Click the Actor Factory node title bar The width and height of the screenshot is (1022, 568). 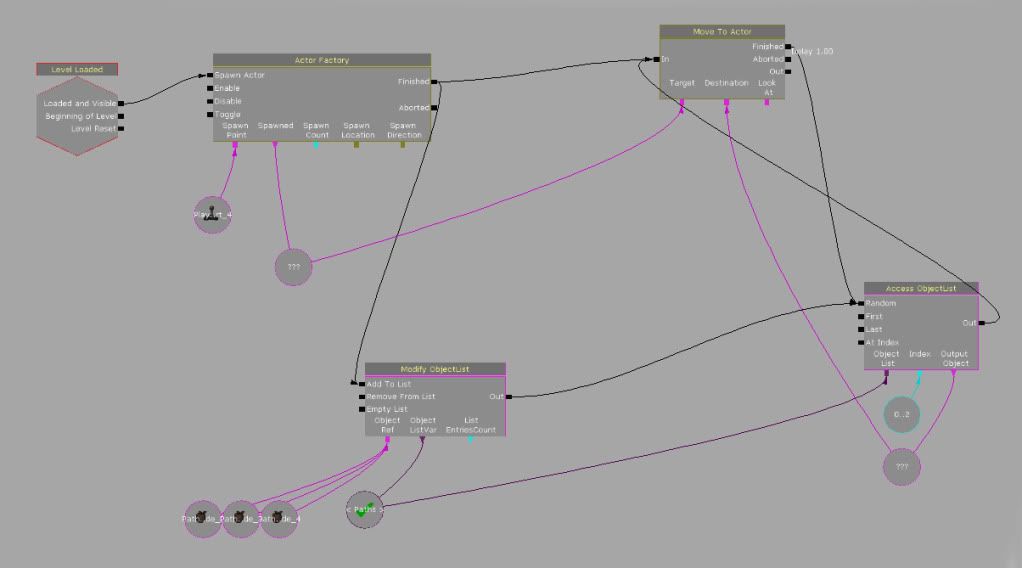click(322, 60)
